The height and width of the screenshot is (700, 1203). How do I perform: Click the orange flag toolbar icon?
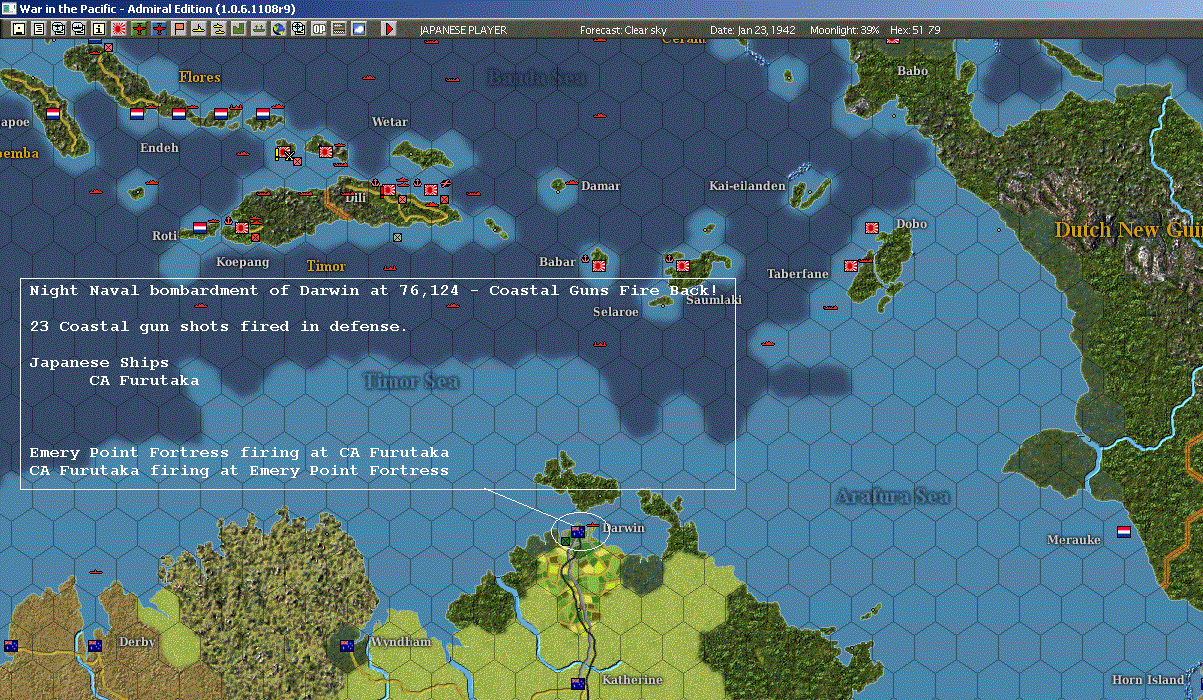(x=180, y=29)
